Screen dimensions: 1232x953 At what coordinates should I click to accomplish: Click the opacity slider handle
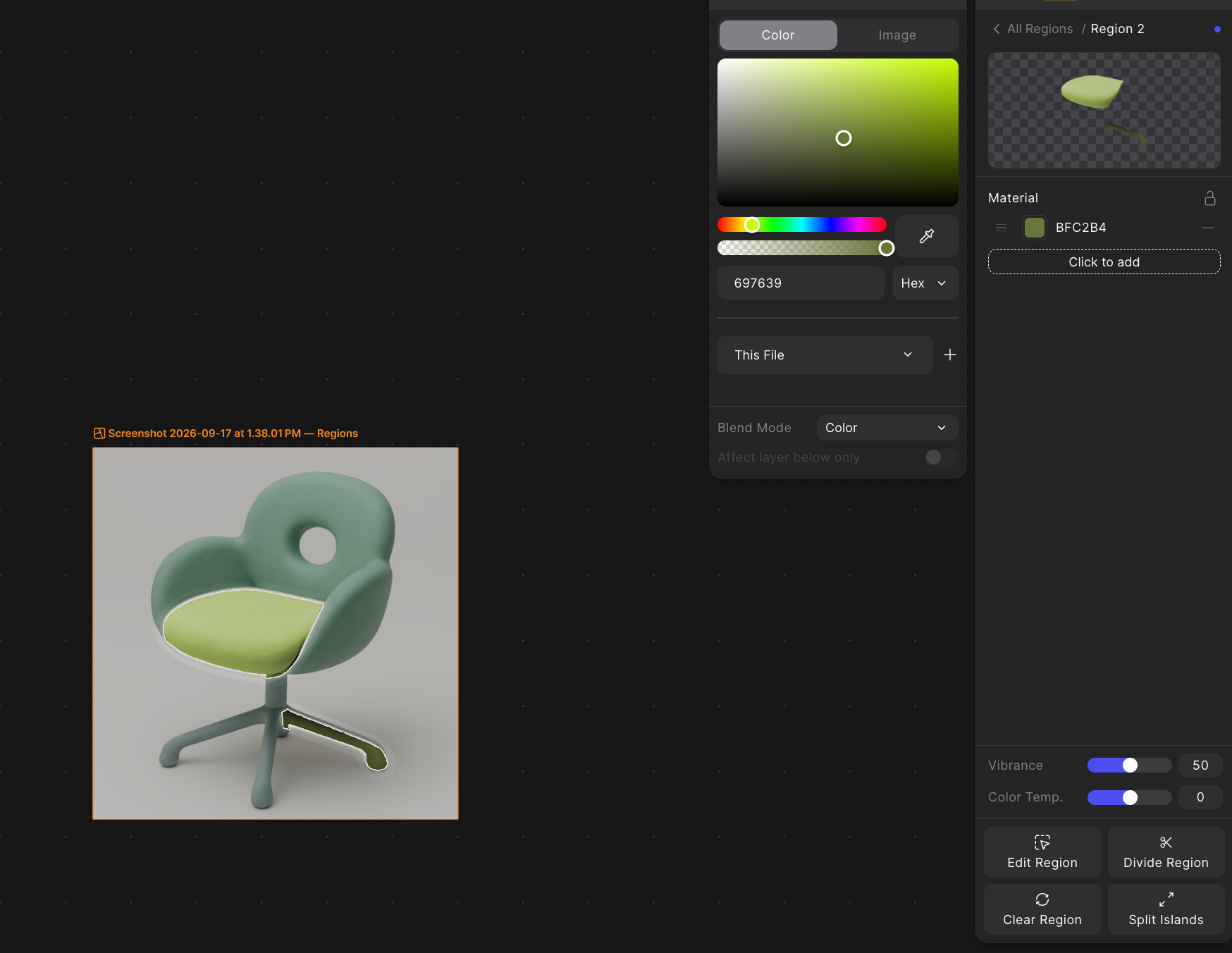click(887, 248)
